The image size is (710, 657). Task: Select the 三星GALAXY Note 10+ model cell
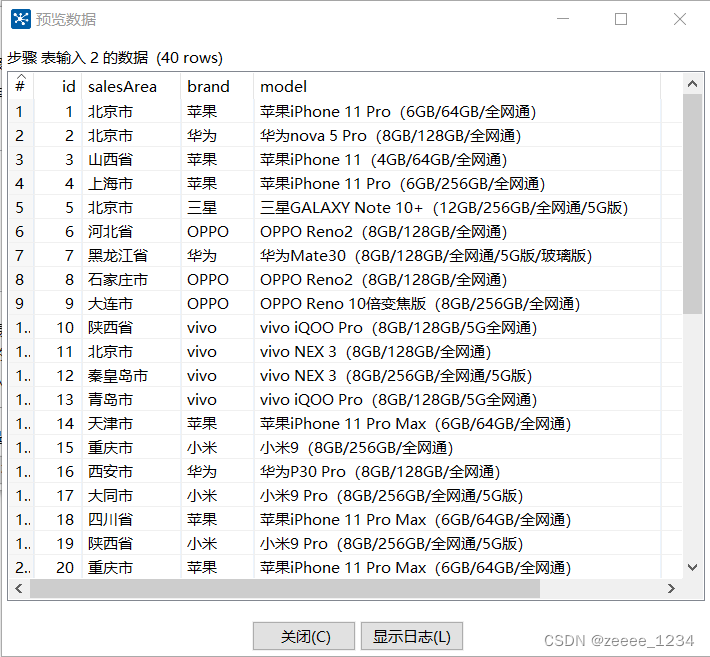pyautogui.click(x=457, y=207)
